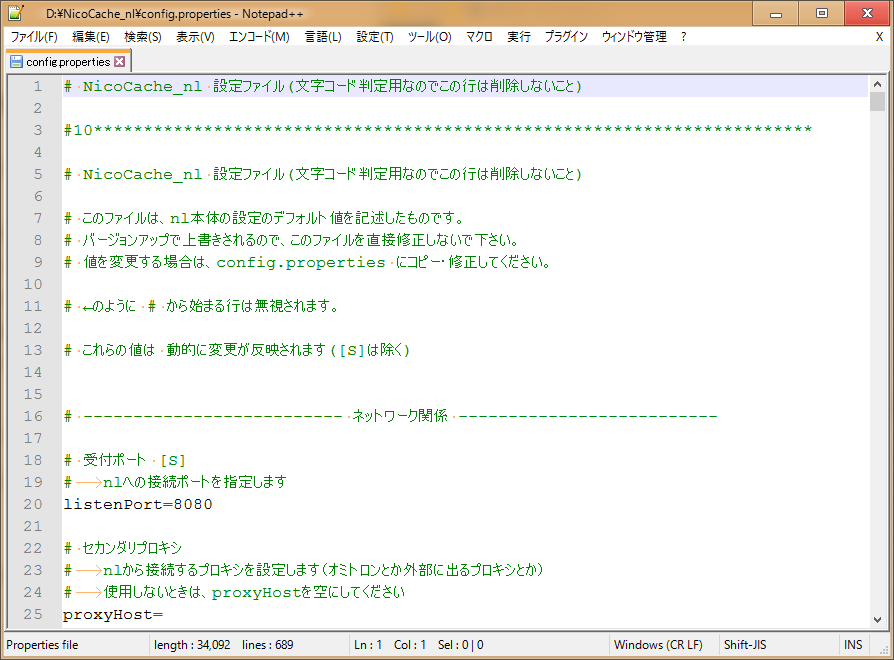
Task: Click the 'proxyHostを空にしてください' comment line
Action: tap(234, 592)
